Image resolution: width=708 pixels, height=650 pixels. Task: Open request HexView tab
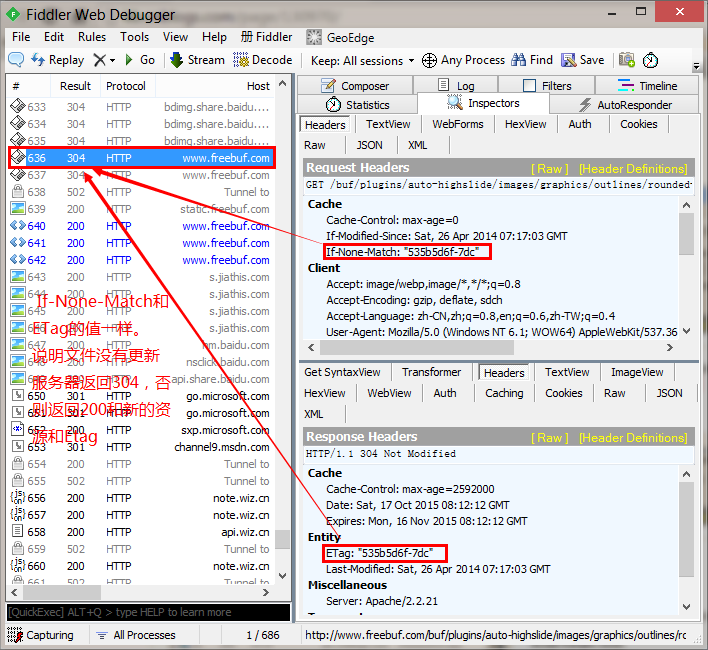click(525, 124)
